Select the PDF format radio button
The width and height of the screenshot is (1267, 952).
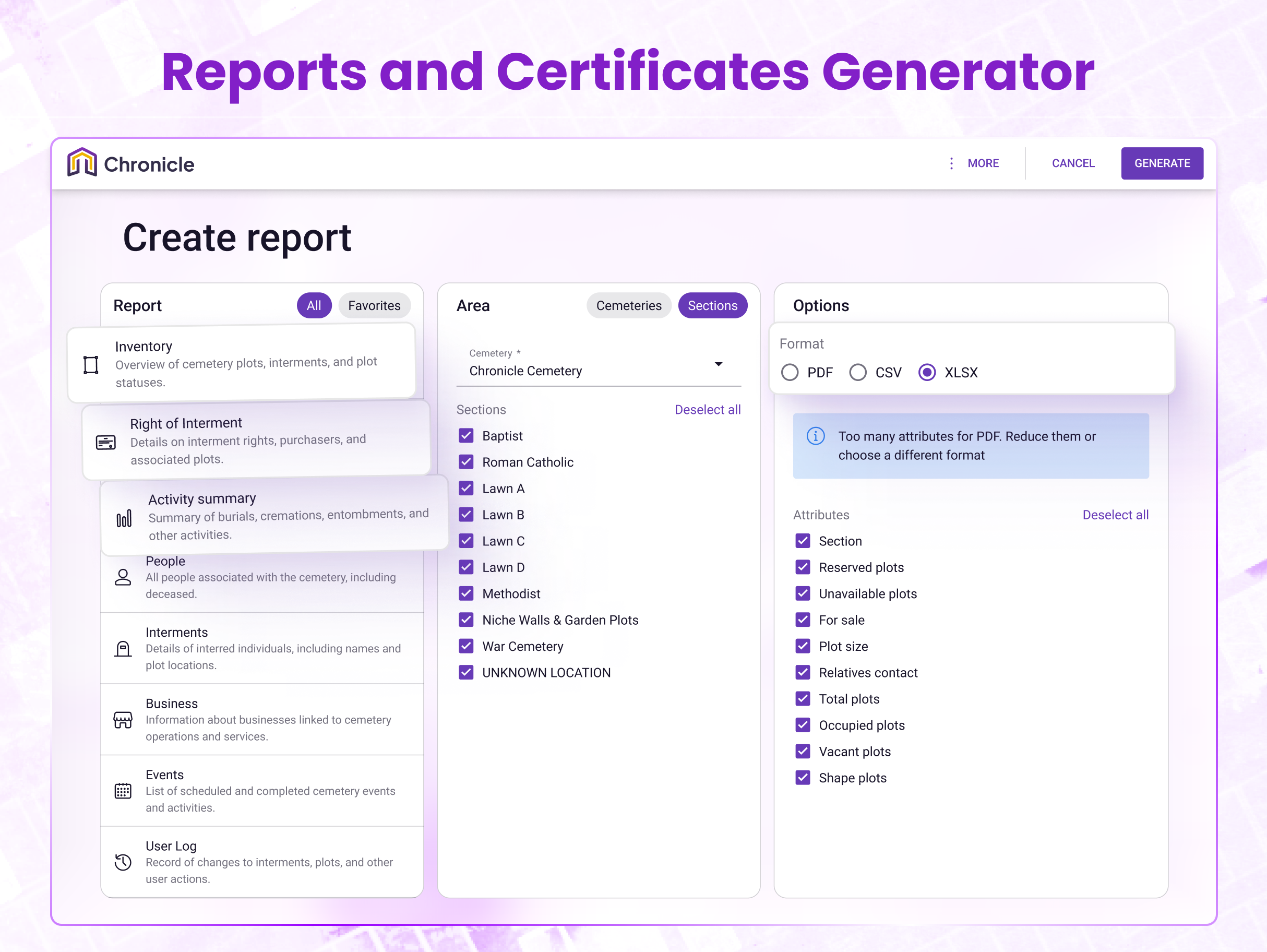[790, 372]
